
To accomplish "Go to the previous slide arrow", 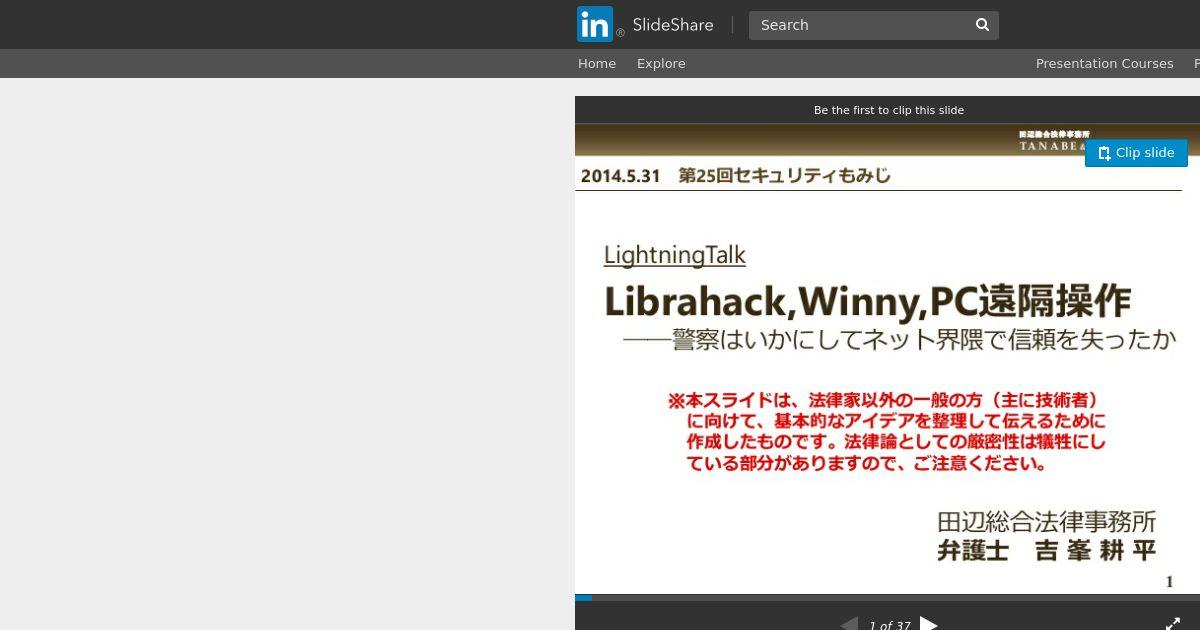I will (849, 624).
